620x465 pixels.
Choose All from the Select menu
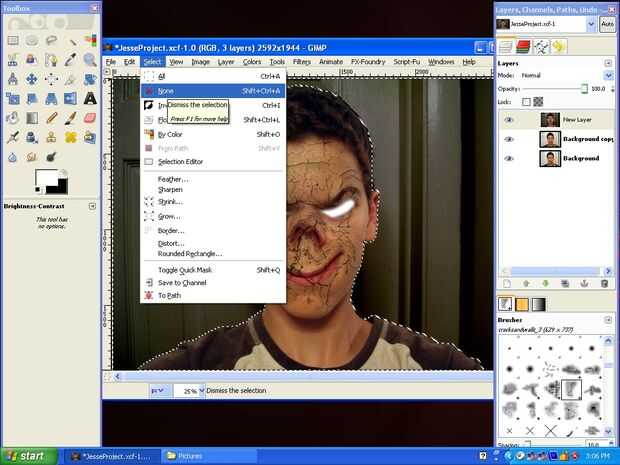coord(213,76)
